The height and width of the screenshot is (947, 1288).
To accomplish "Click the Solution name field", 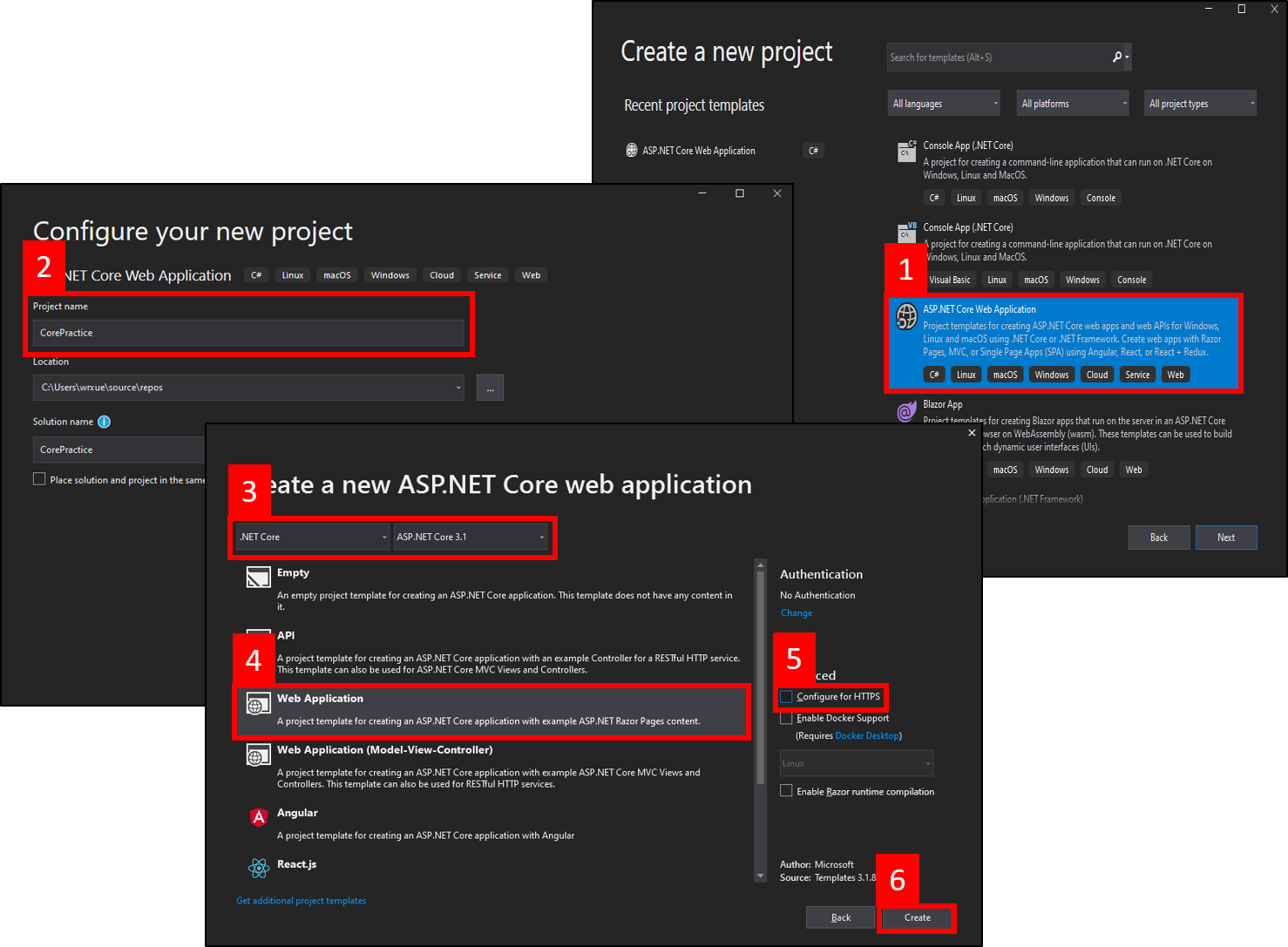I will (120, 450).
